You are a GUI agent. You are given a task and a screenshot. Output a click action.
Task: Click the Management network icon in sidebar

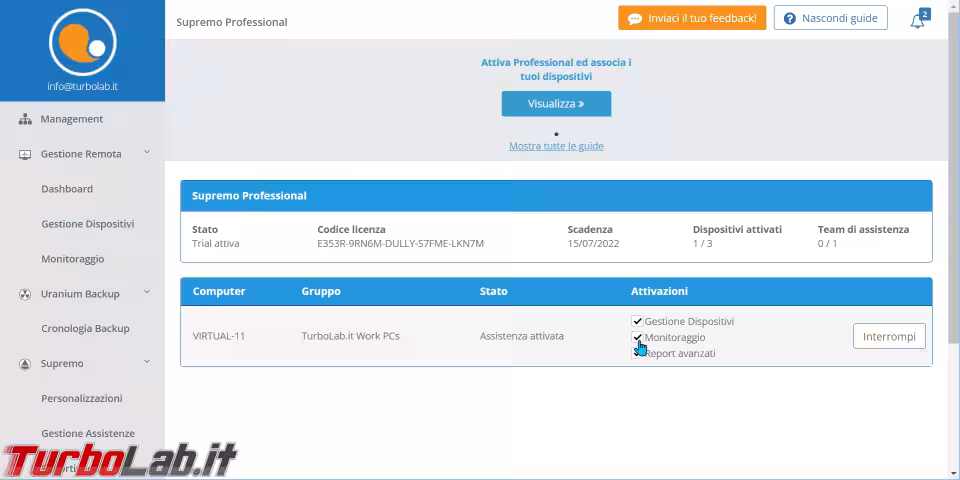25,119
